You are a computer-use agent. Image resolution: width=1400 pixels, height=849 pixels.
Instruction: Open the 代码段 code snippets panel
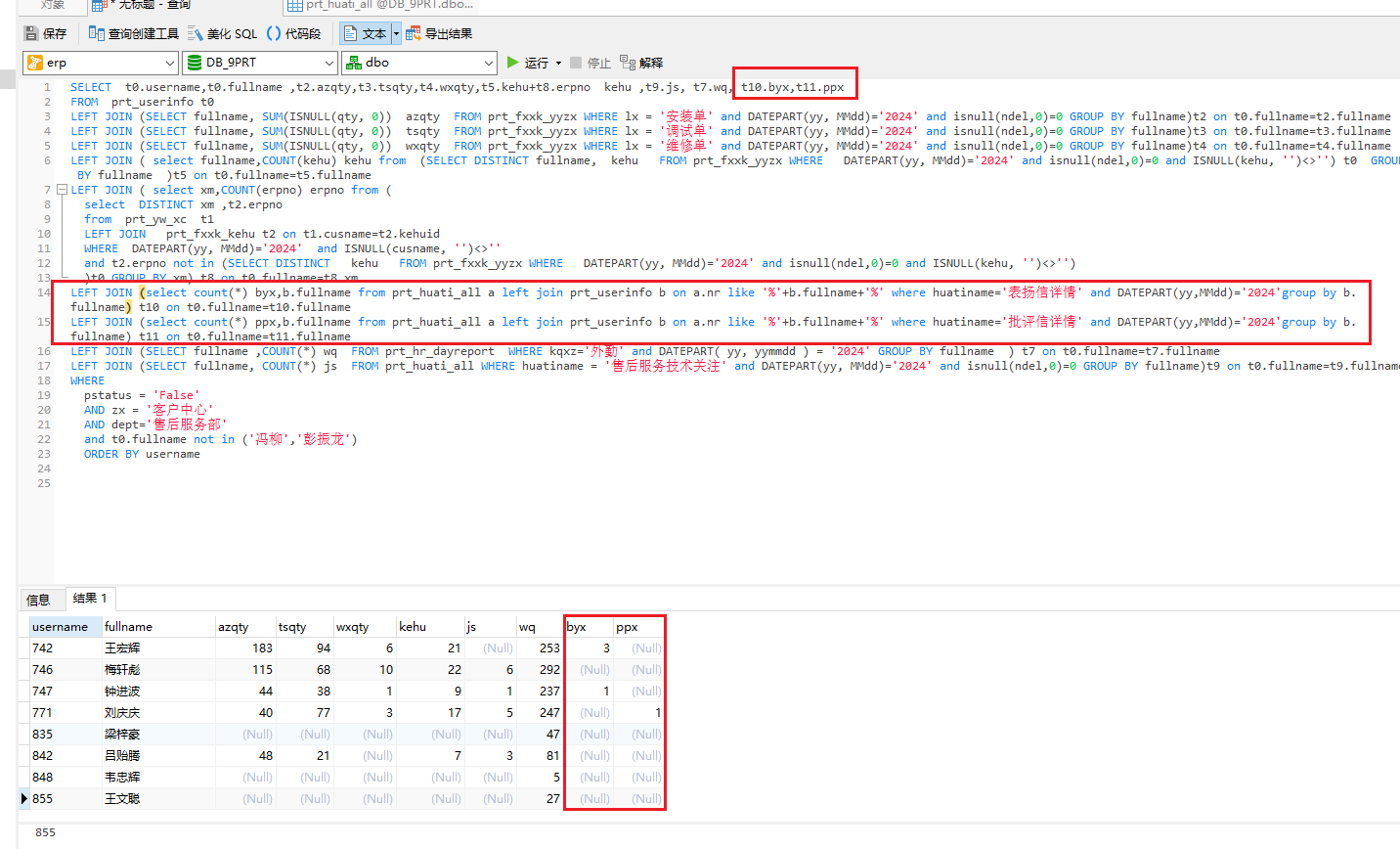coord(294,33)
